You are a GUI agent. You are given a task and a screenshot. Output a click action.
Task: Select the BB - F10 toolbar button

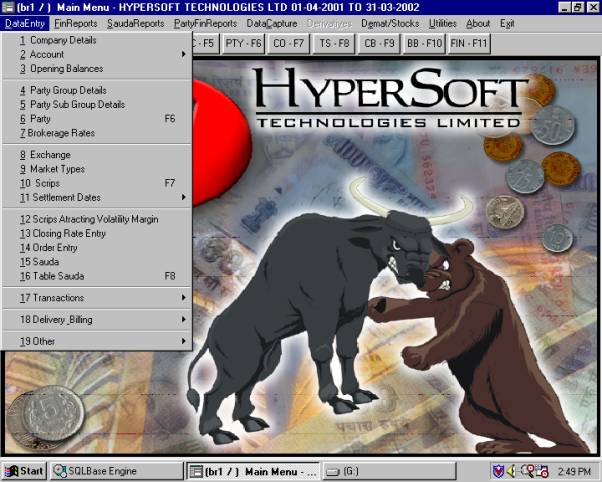pyautogui.click(x=424, y=44)
